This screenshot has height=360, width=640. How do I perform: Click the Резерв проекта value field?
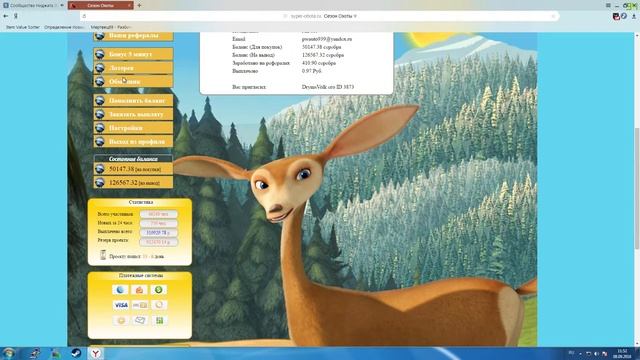click(x=158, y=242)
